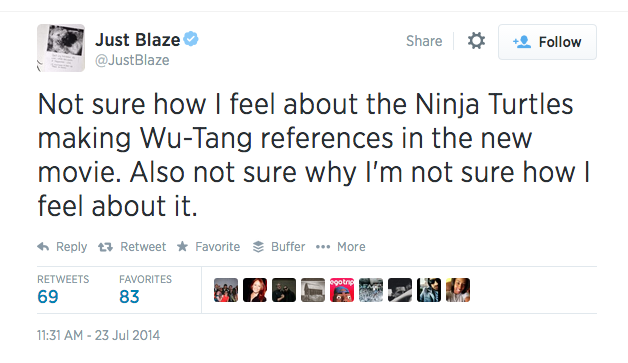Click the @JustBlaze handle
This screenshot has width=628, height=363.
click(132, 60)
